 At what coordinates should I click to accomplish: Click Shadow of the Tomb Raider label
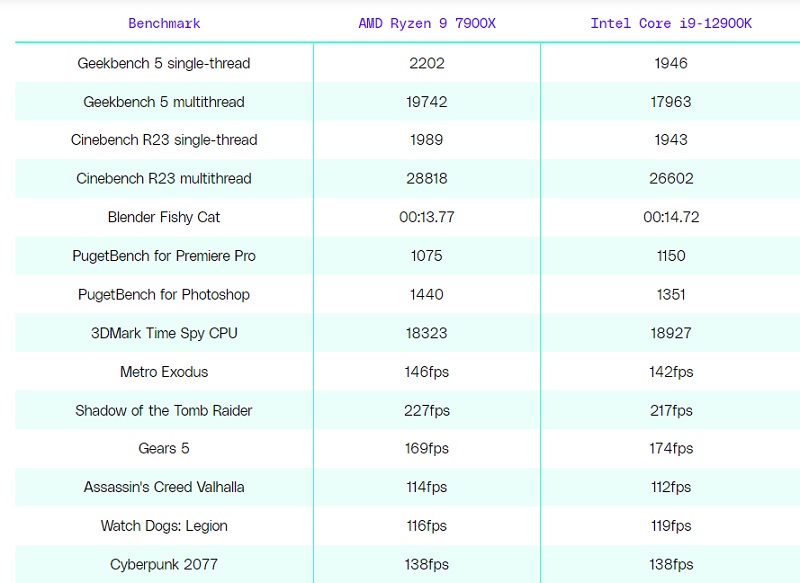164,410
